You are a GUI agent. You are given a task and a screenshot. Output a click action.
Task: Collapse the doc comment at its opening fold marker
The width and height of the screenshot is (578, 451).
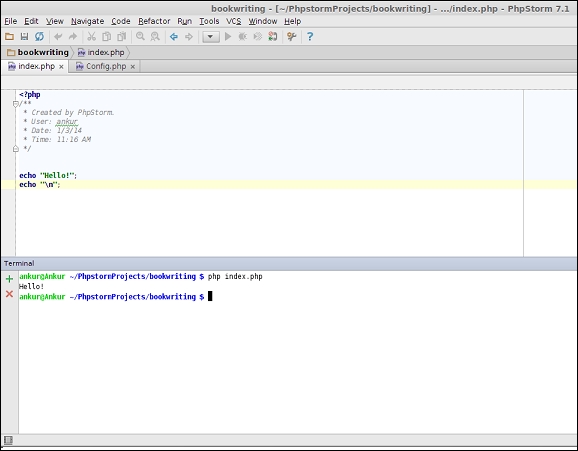click(x=15, y=104)
